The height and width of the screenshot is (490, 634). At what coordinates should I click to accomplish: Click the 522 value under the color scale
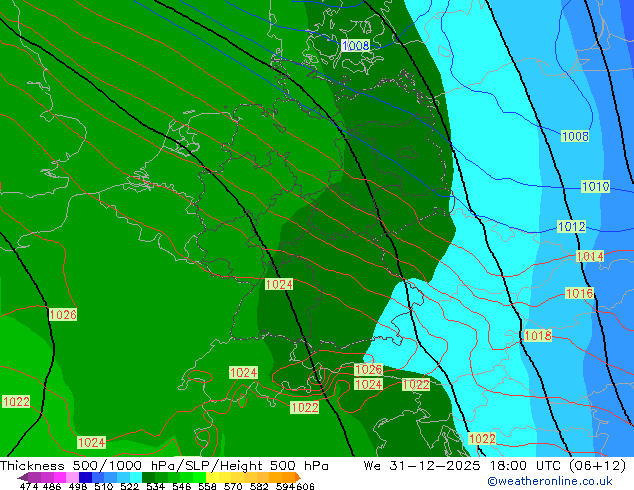pos(129,486)
